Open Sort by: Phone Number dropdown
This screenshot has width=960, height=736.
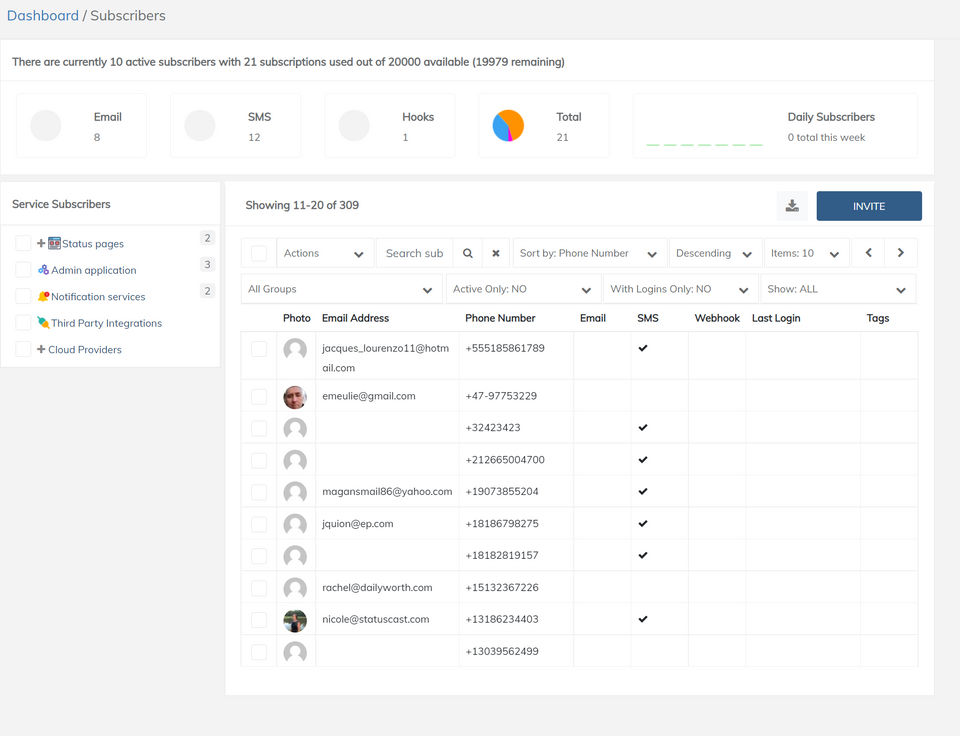(590, 253)
